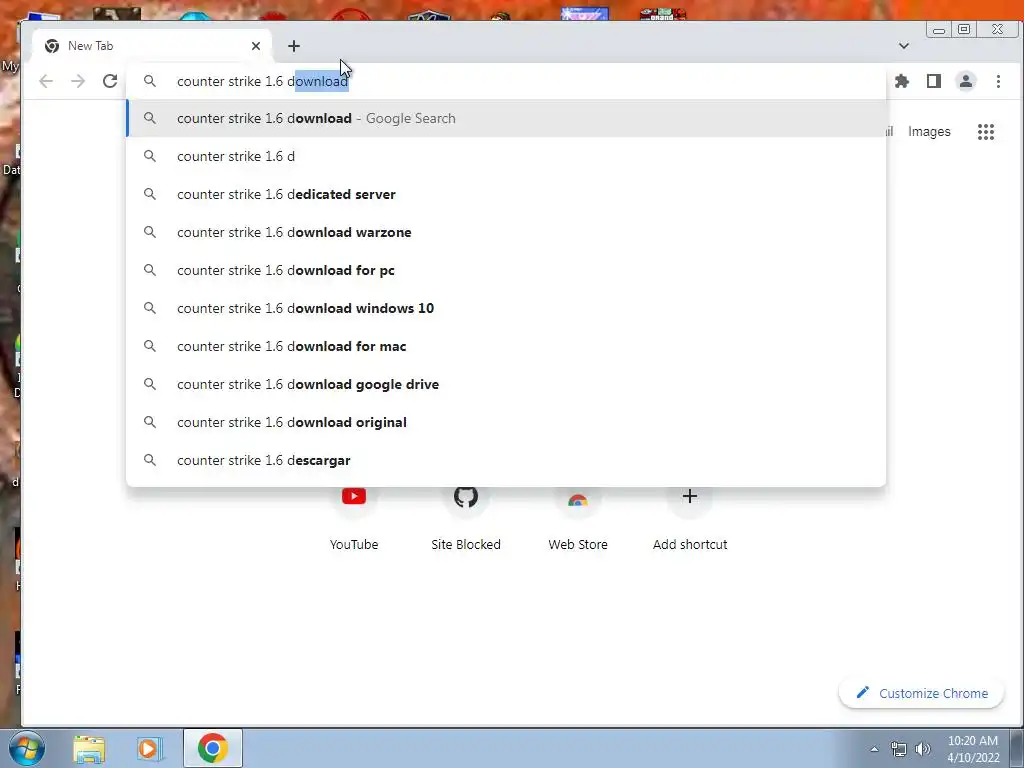The image size is (1024, 768).
Task: Click the address bar search text
Action: (263, 81)
